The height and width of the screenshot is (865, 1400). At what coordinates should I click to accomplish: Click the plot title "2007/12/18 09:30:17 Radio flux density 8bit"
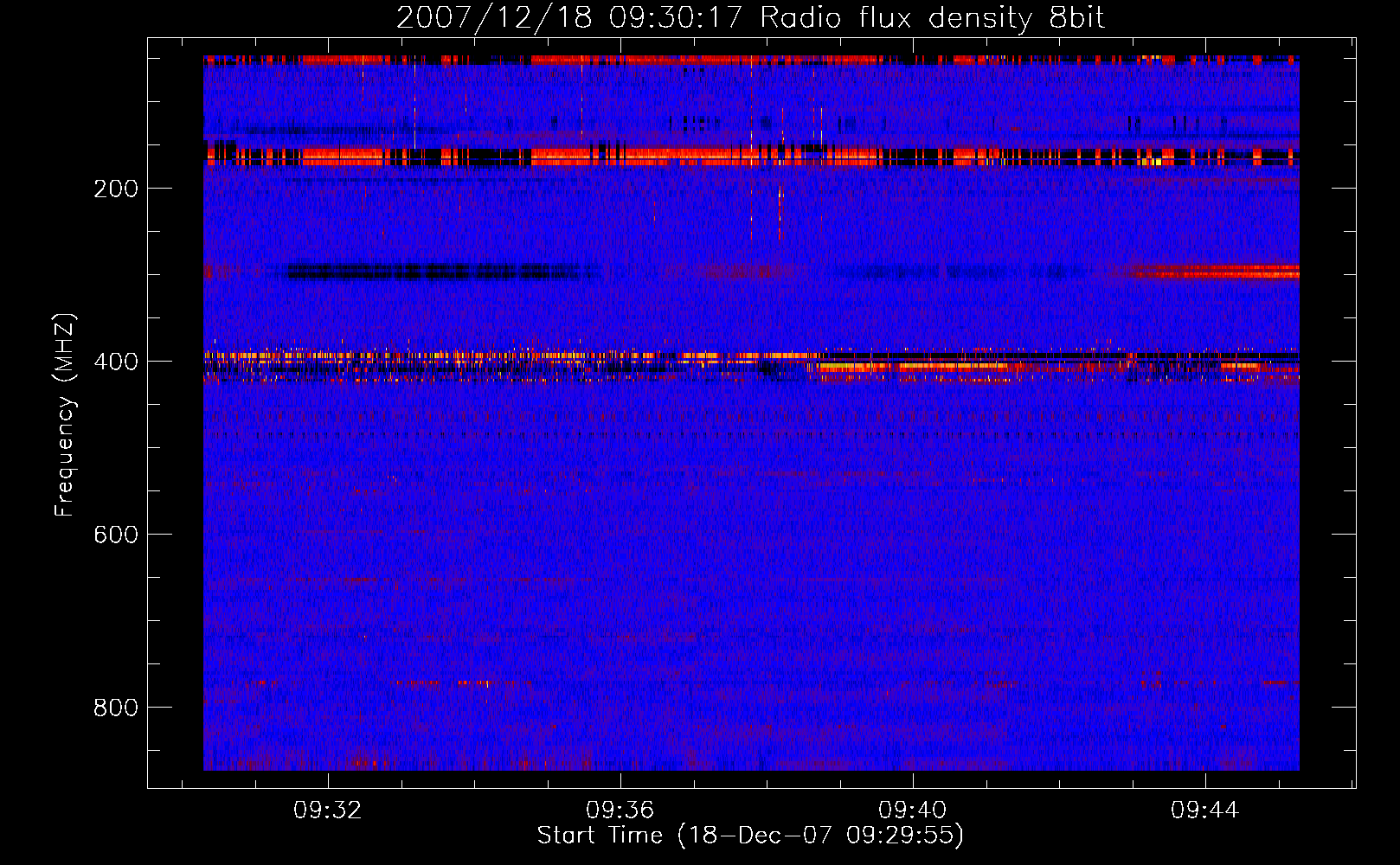pos(750,17)
